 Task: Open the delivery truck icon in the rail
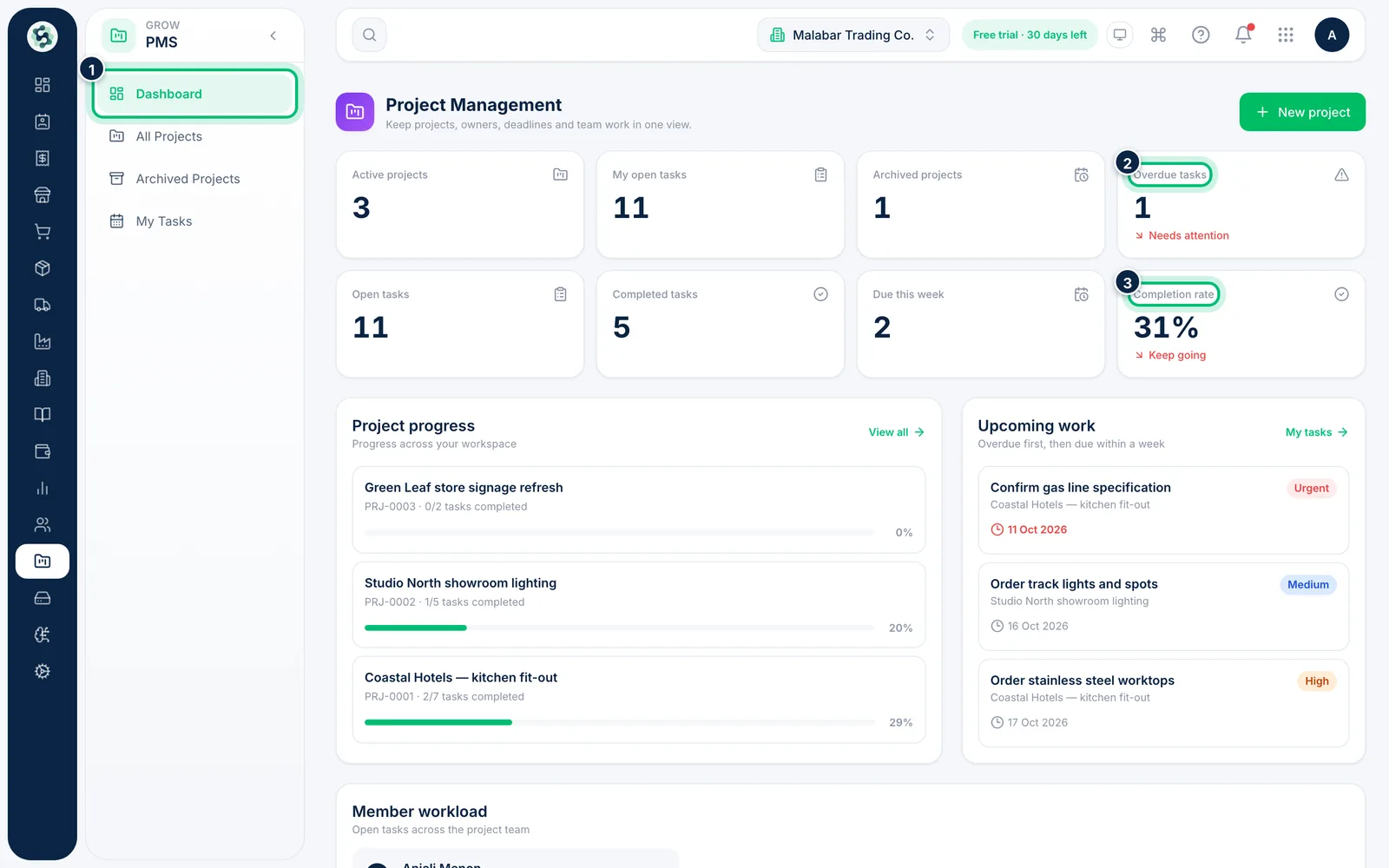42,305
